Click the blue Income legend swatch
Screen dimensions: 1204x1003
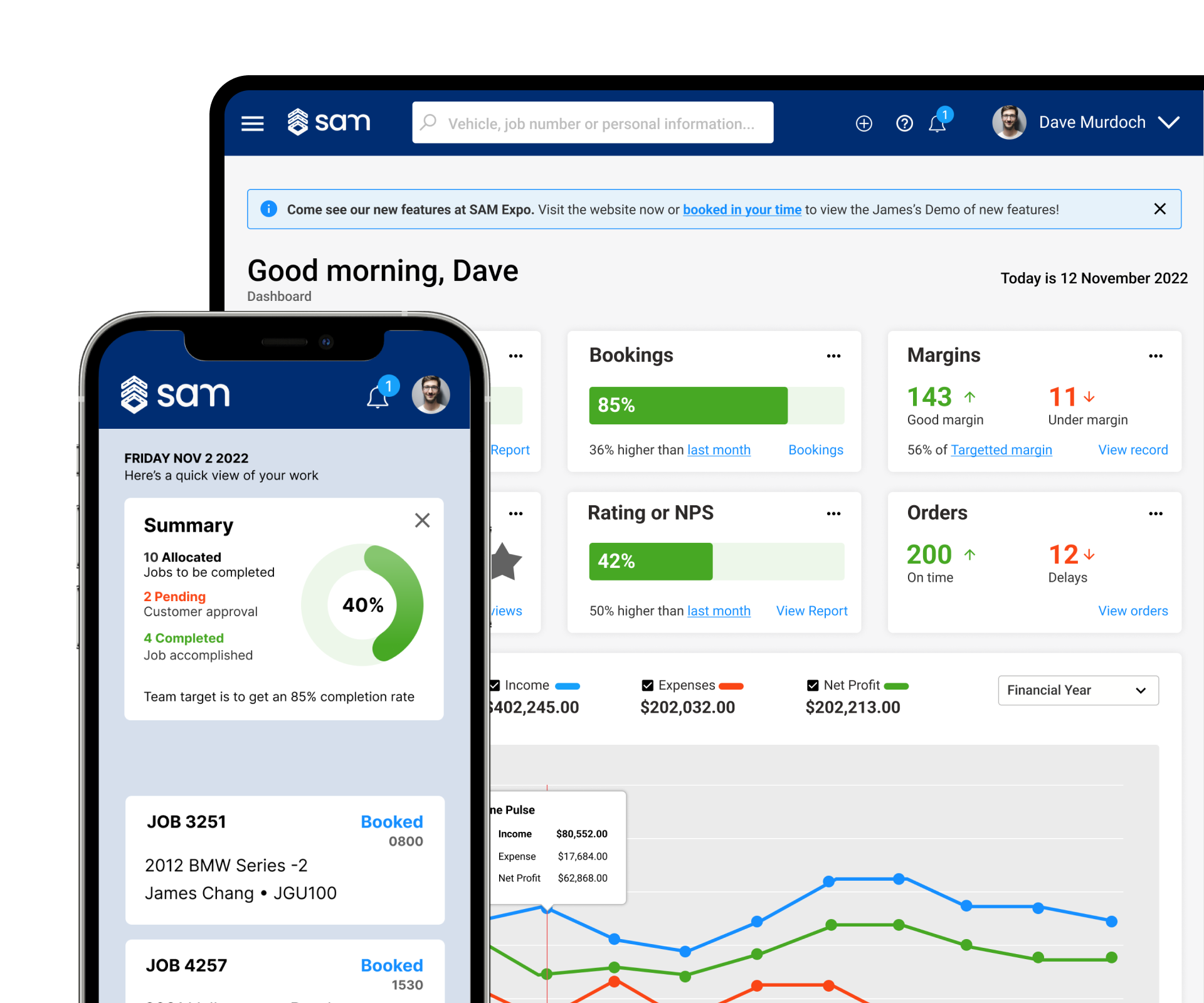(568, 686)
